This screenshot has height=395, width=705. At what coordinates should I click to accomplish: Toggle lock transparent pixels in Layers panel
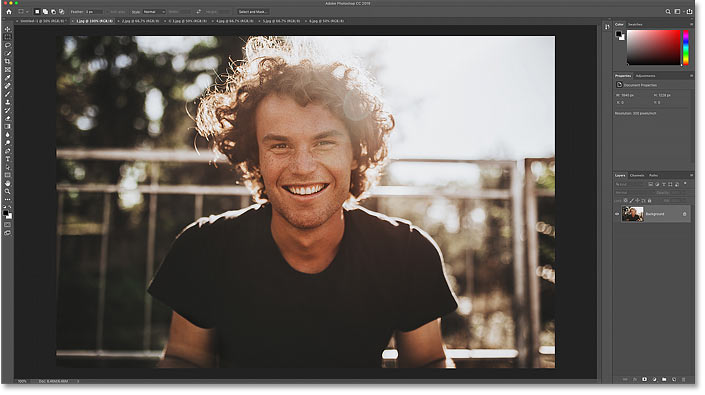click(626, 200)
